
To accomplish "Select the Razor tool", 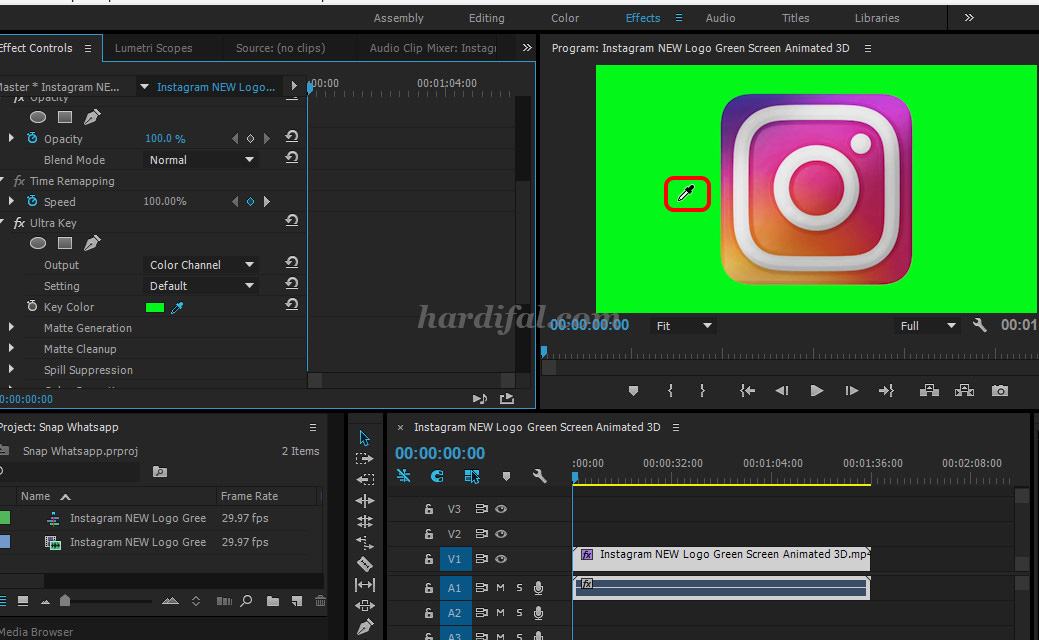I will (365, 563).
